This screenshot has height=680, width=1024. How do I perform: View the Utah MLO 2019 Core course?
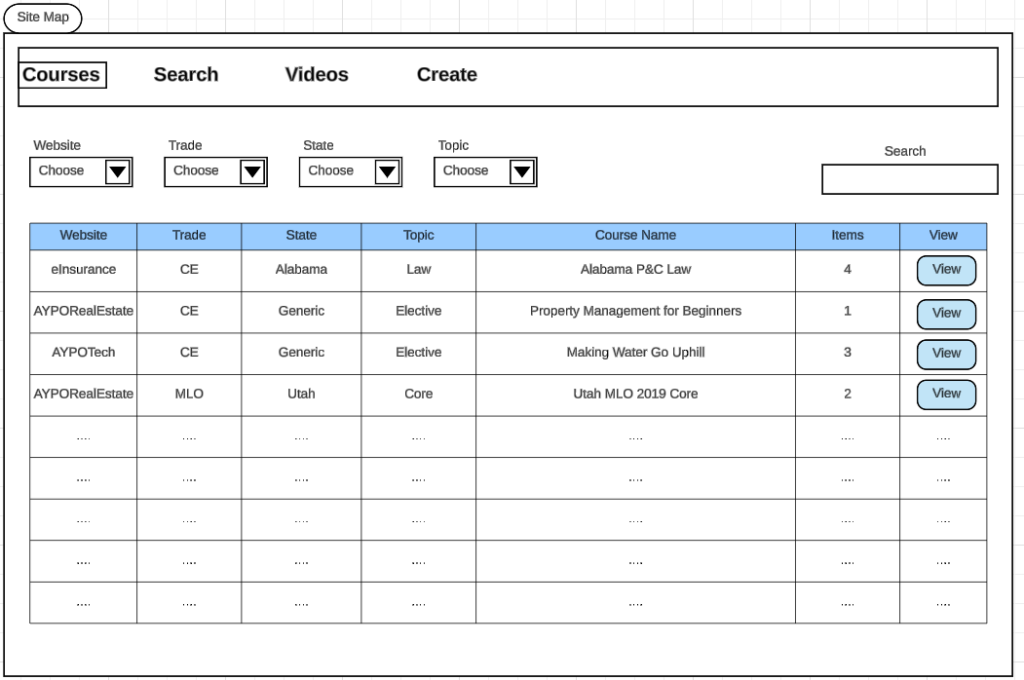point(946,394)
